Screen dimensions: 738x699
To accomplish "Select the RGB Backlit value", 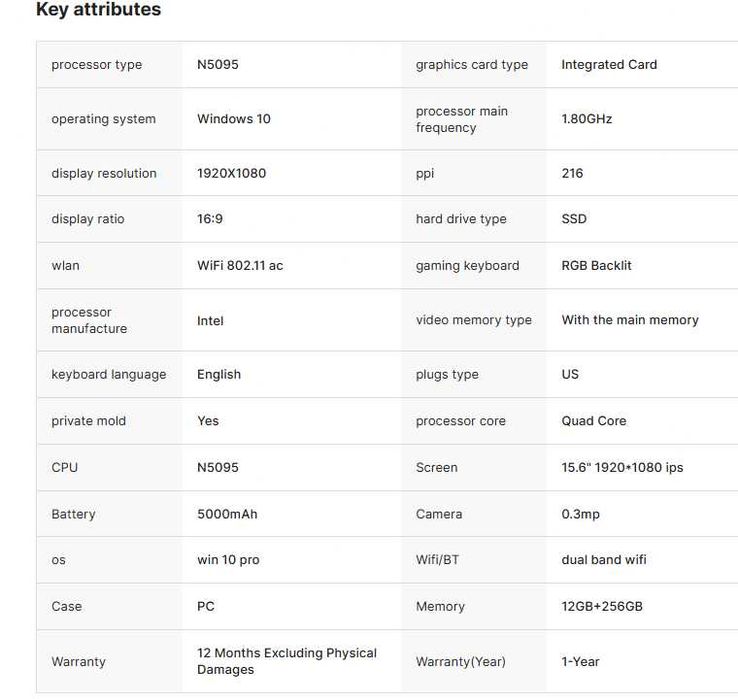I will (596, 266).
